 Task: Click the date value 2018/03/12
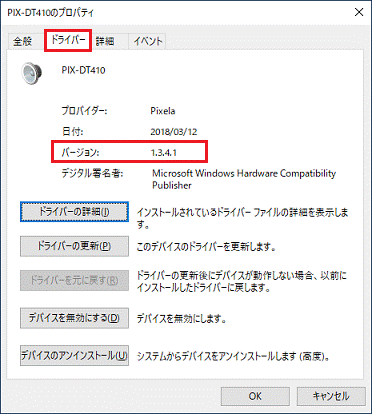coord(174,132)
